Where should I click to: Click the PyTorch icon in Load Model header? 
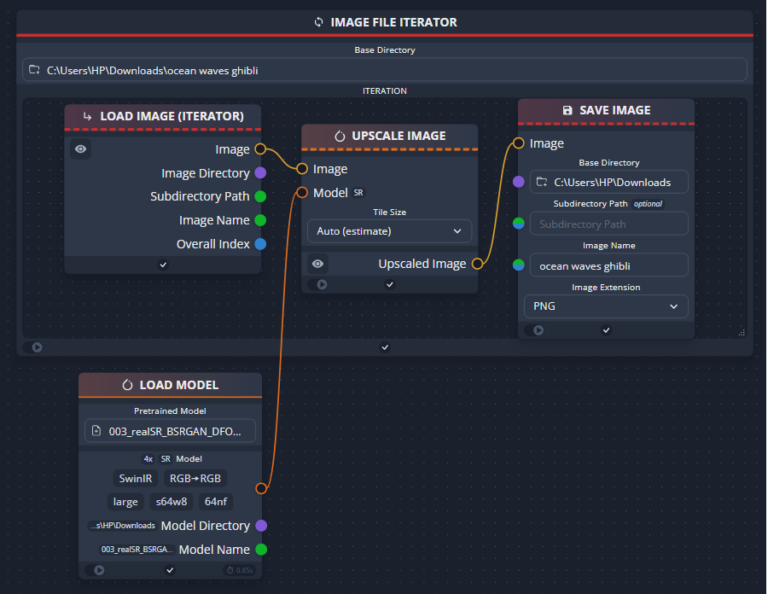[127, 385]
